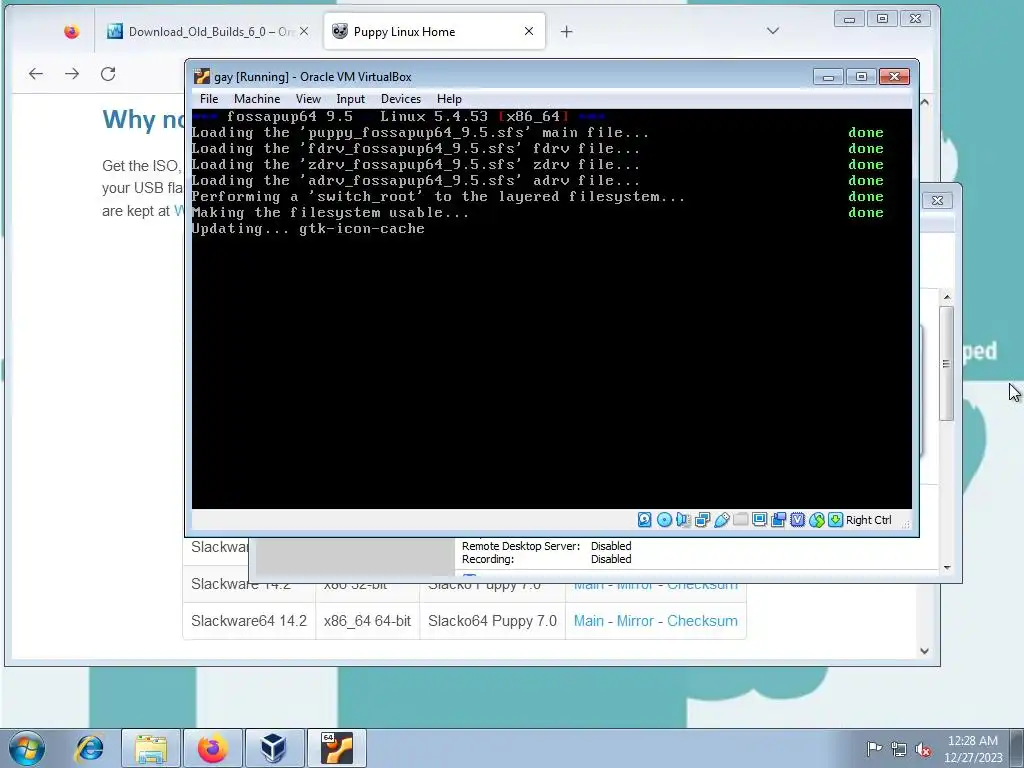Switch to Firefox via taskbar icon
The height and width of the screenshot is (768, 1024).
[x=212, y=748]
